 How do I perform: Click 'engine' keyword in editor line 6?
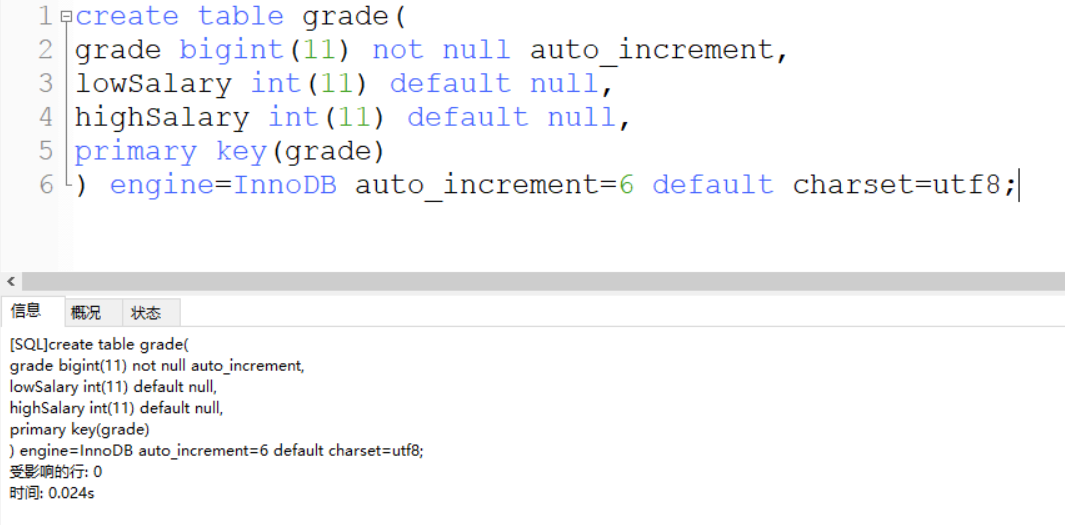tap(162, 185)
